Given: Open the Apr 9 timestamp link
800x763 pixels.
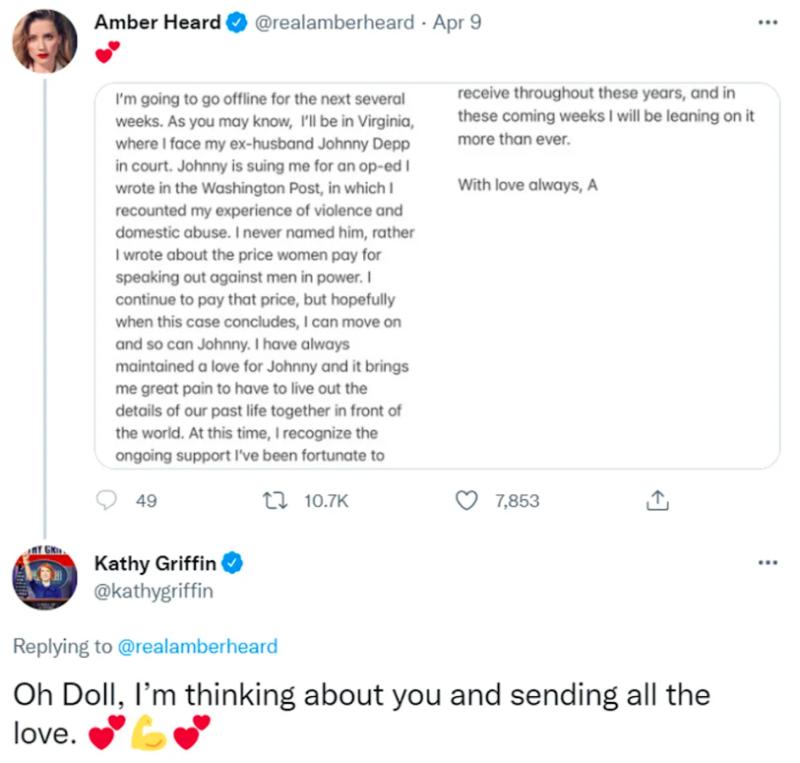Looking at the screenshot, I should [457, 23].
